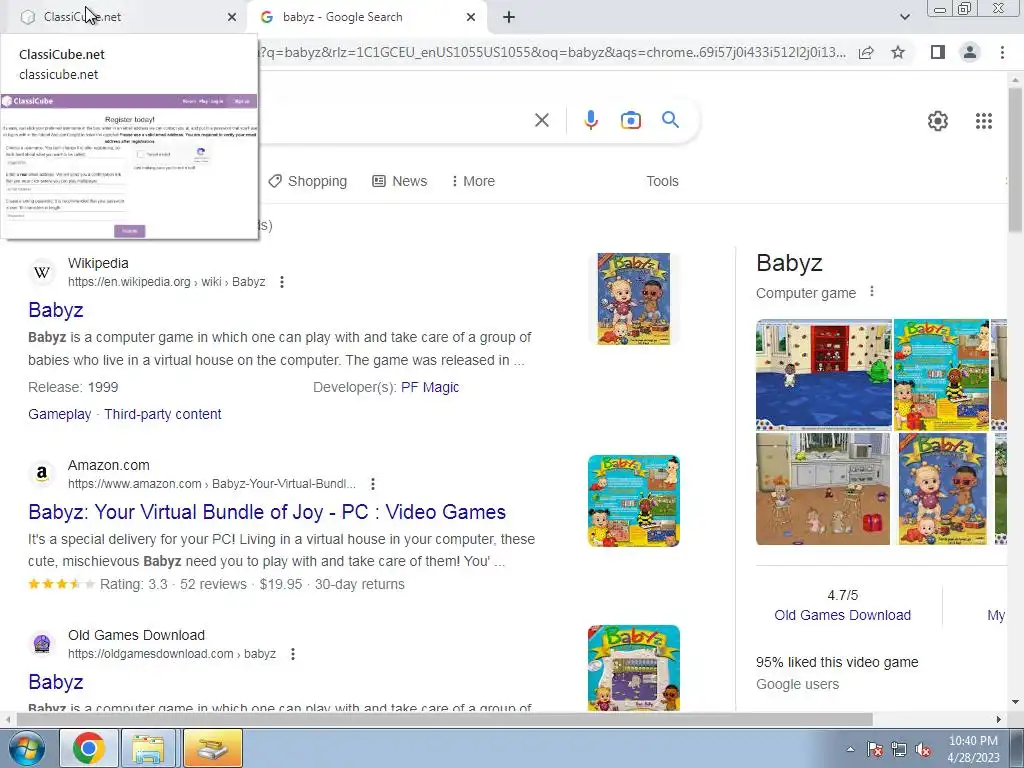Open the Windows Start menu
Viewport: 1024px width, 768px height.
click(x=26, y=748)
